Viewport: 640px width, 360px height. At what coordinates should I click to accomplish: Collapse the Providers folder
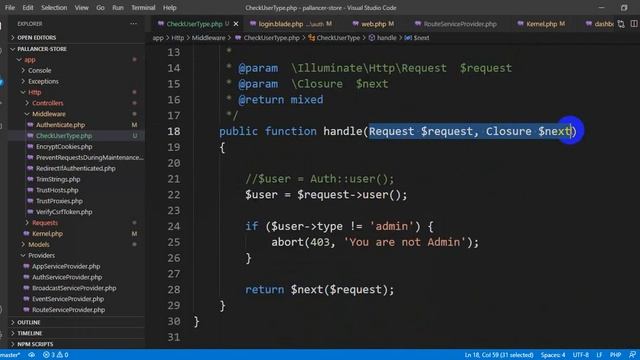click(76, 256)
